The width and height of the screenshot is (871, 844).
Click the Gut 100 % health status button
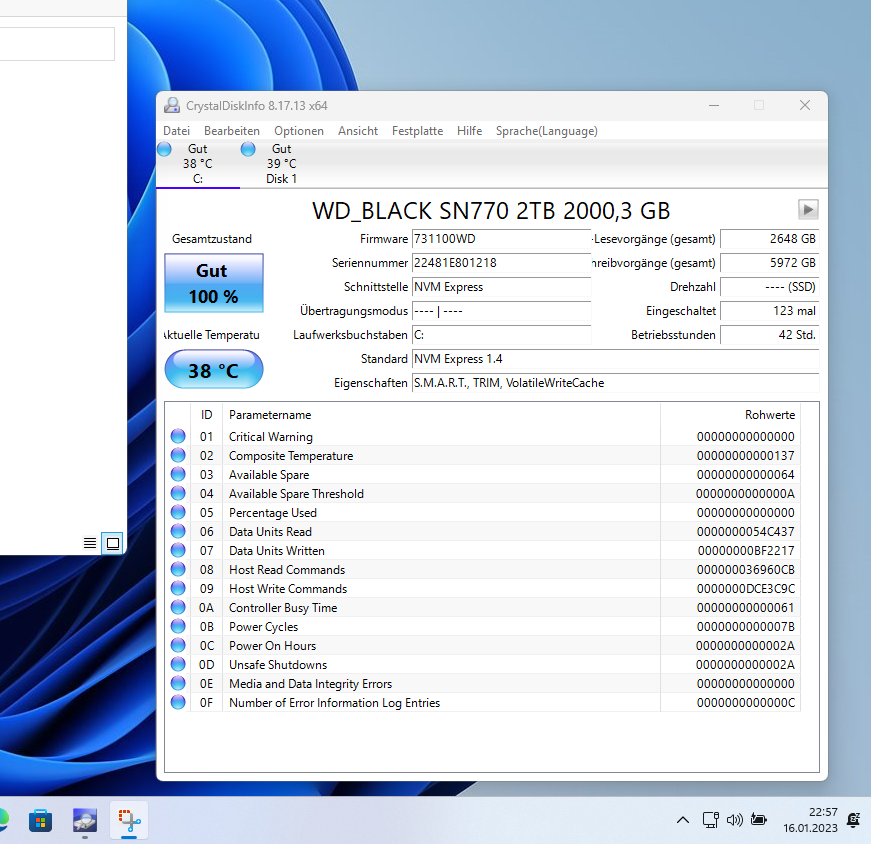[x=214, y=283]
